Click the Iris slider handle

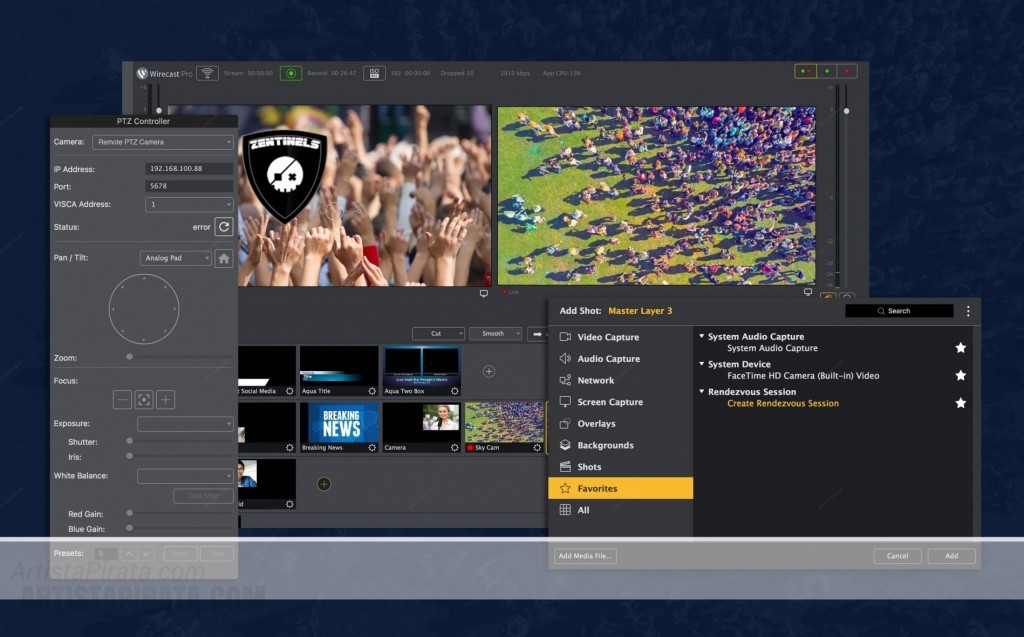pos(129,456)
